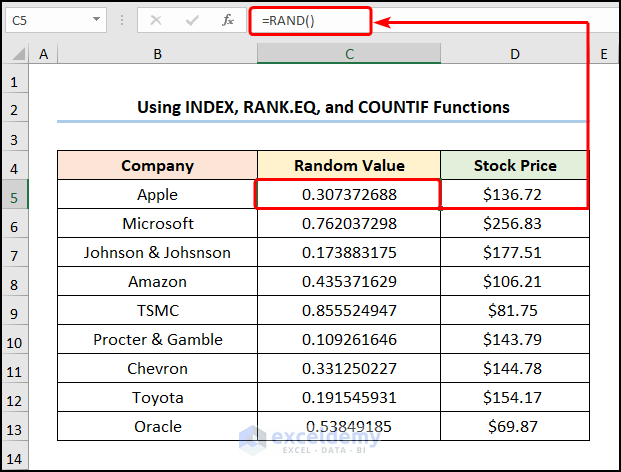Screen dimensions: 621x472
Task: Click the Company header cell
Action: (x=157, y=166)
